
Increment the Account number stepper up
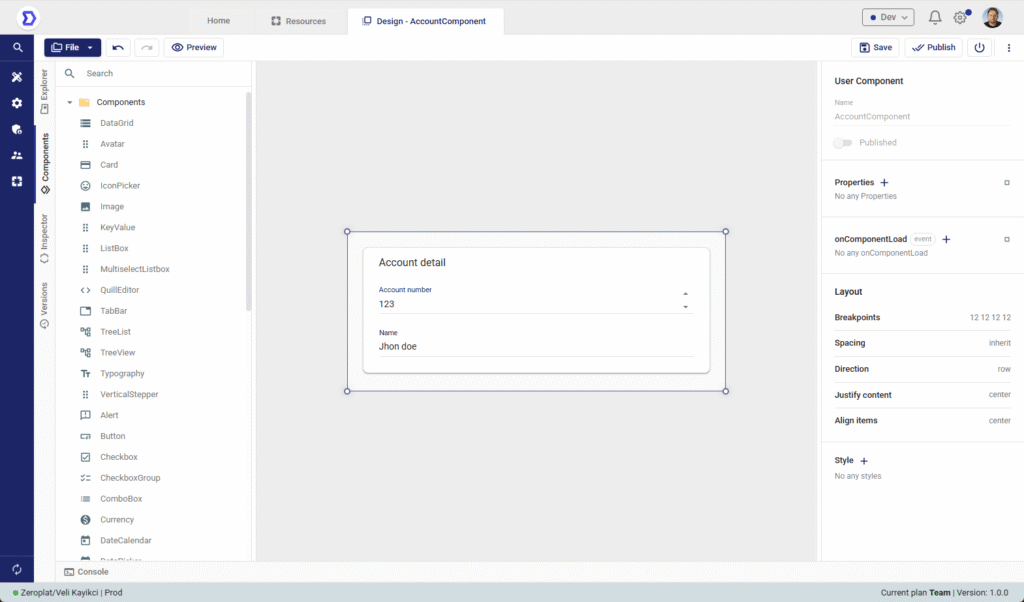(685, 294)
